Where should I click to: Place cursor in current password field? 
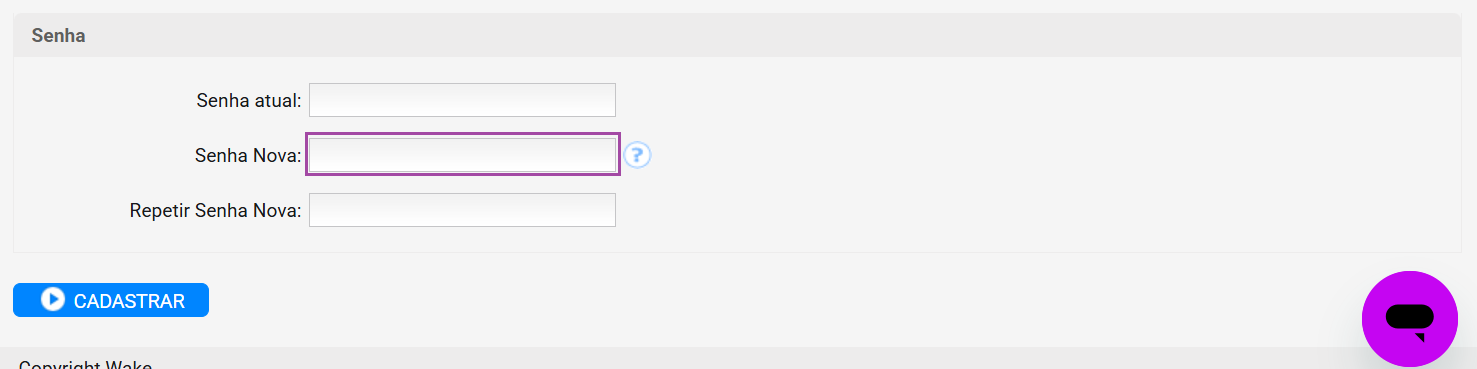(462, 100)
